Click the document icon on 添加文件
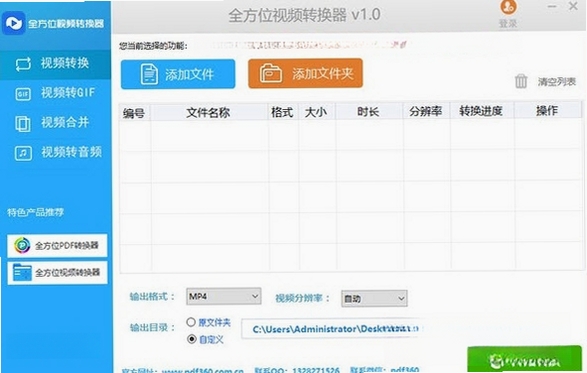The image size is (587, 373). click(149, 74)
